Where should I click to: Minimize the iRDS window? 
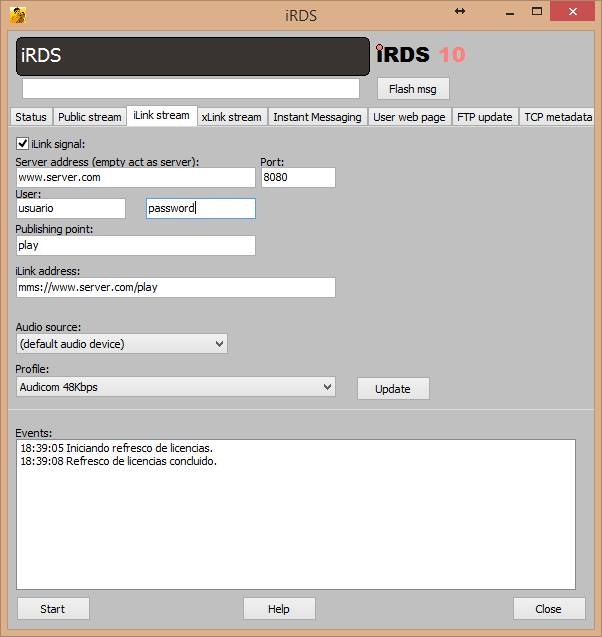(x=510, y=12)
